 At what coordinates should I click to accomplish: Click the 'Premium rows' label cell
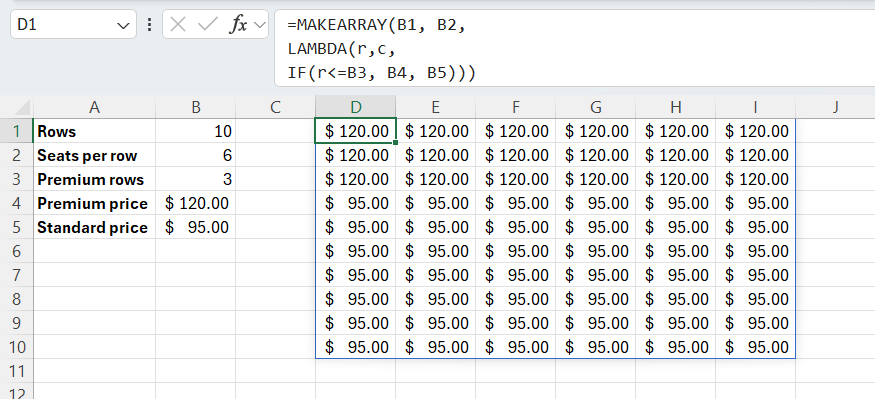point(94,179)
